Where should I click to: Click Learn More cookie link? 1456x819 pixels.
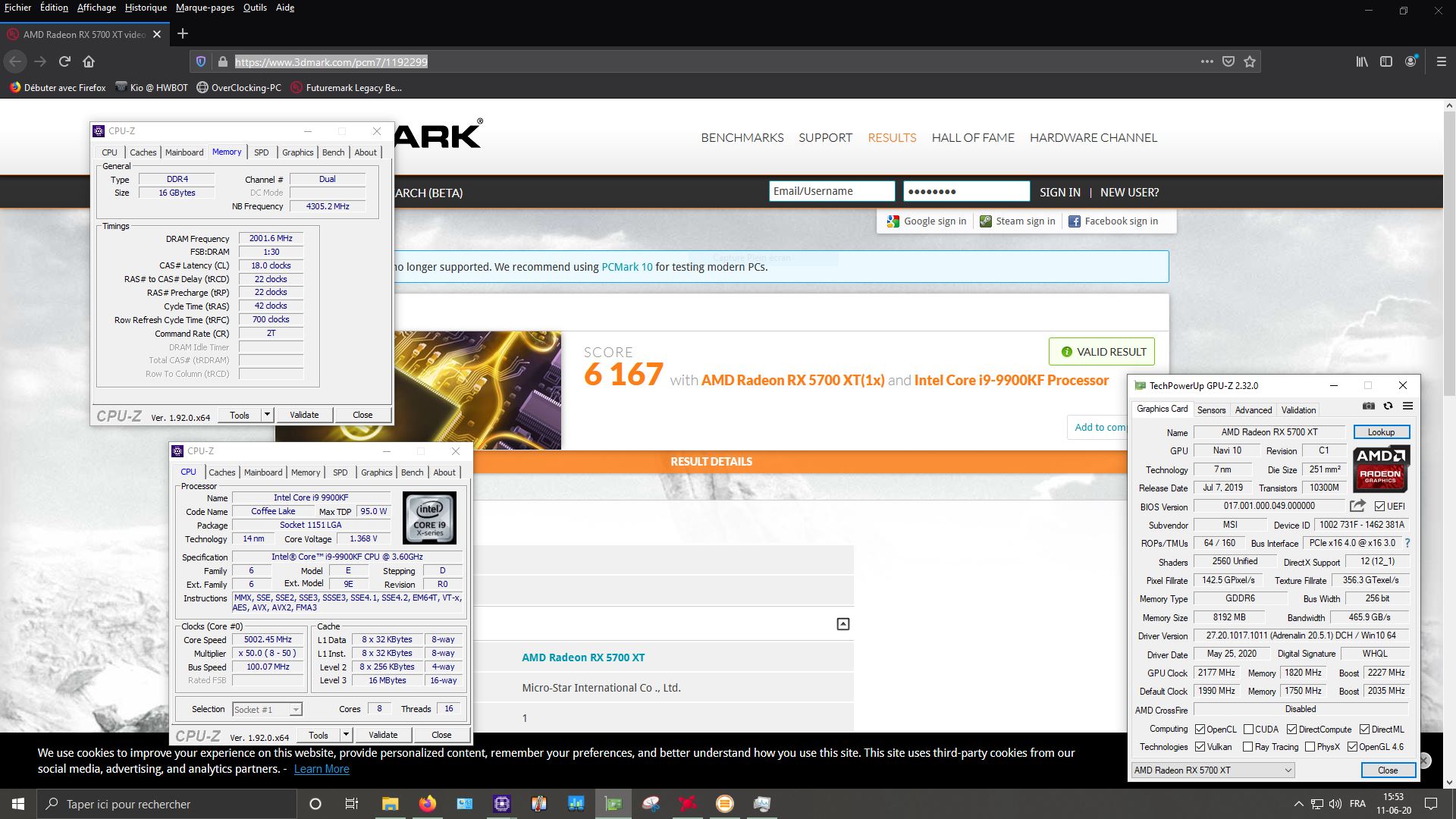click(322, 769)
